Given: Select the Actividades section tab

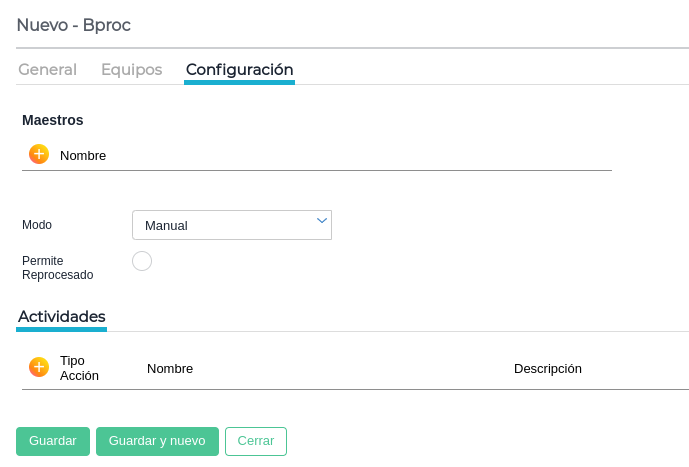Looking at the screenshot, I should (62, 316).
